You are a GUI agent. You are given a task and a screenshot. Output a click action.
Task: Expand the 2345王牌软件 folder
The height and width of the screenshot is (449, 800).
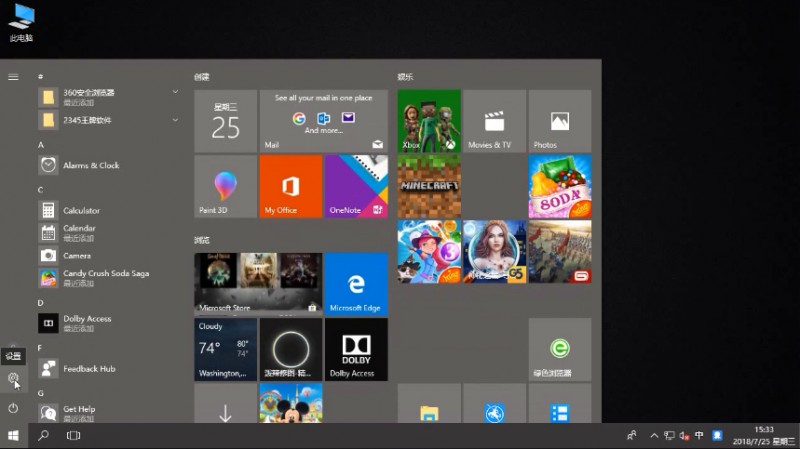pos(108,120)
